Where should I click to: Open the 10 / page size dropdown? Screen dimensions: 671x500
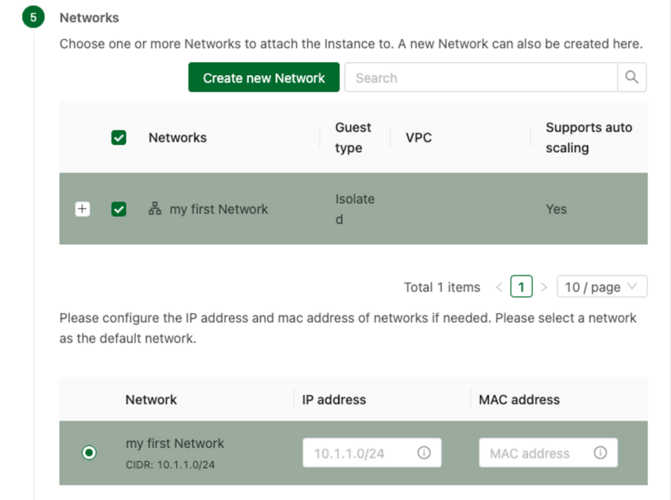[602, 286]
